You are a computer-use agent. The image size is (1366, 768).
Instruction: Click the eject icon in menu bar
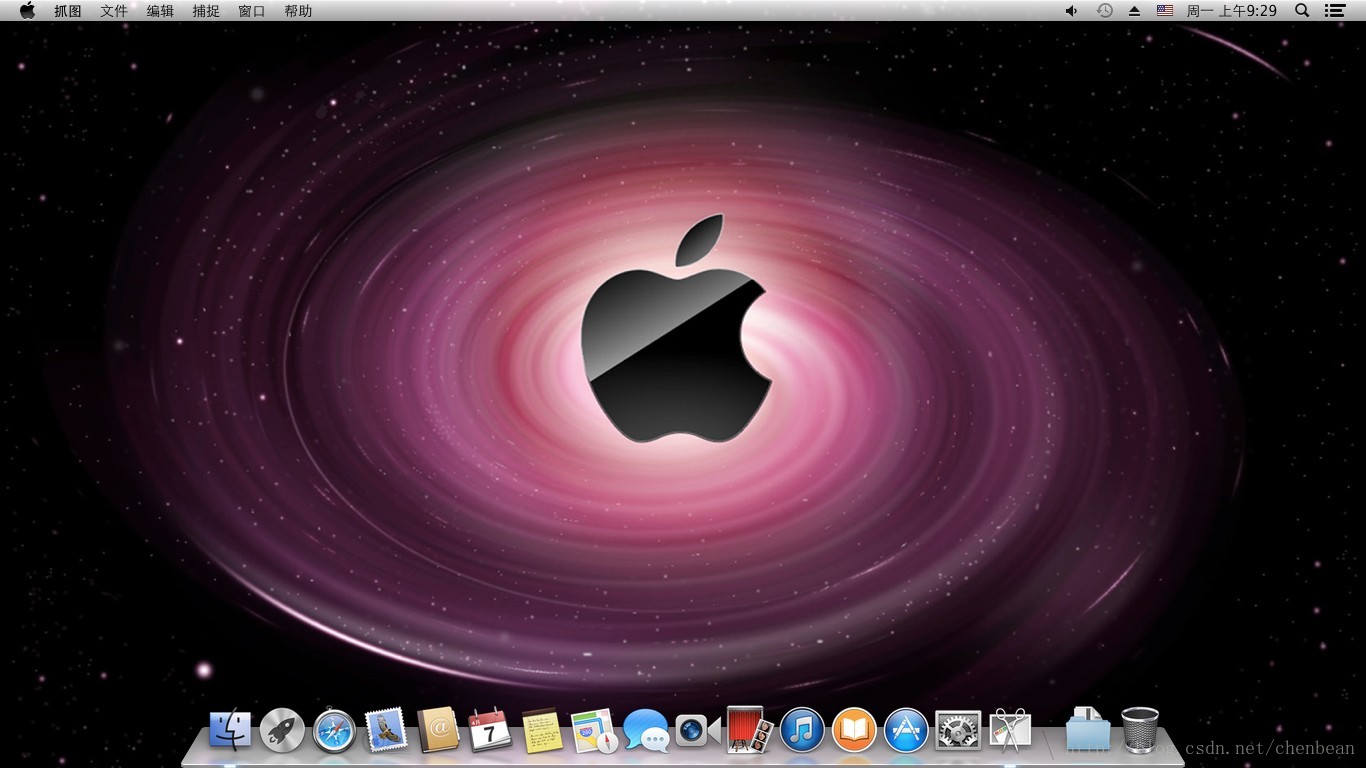coord(1134,10)
